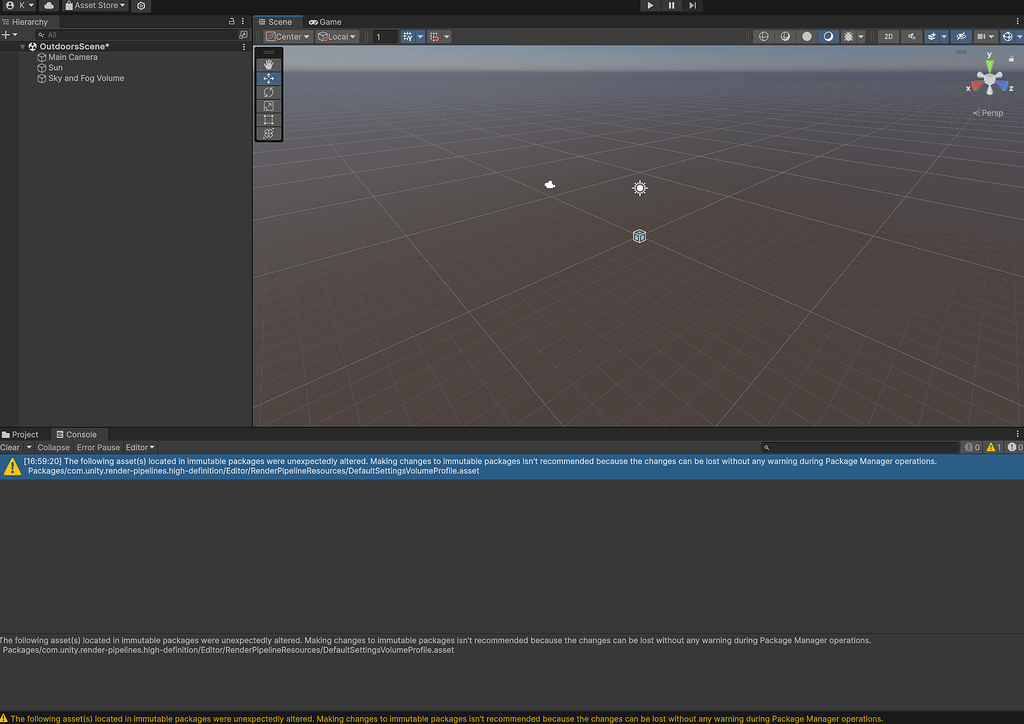Switch to the Game tab
The width and height of the screenshot is (1024, 724).
point(325,20)
